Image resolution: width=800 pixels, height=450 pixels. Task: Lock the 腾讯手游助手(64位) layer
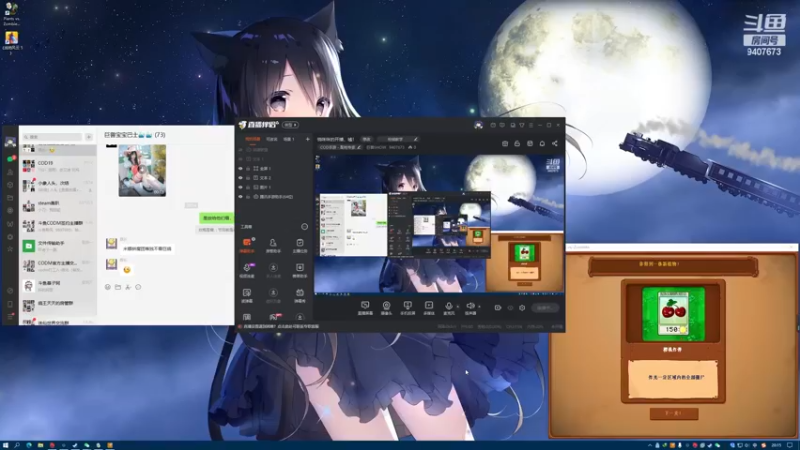pos(248,196)
